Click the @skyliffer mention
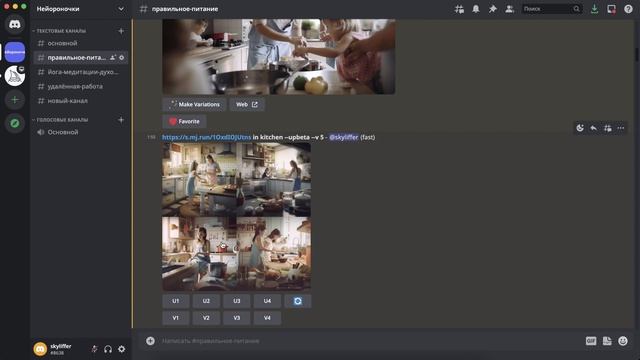Image resolution: width=640 pixels, height=360 pixels. click(x=344, y=137)
